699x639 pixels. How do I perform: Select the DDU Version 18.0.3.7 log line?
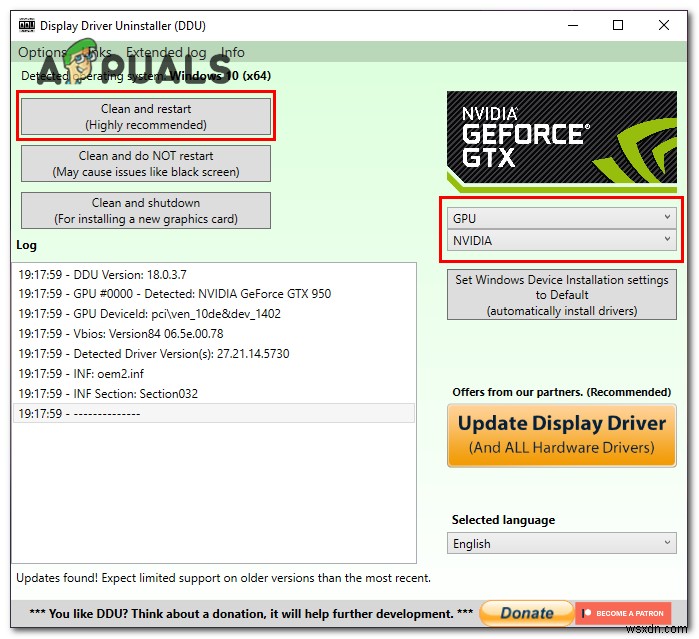tap(214, 274)
